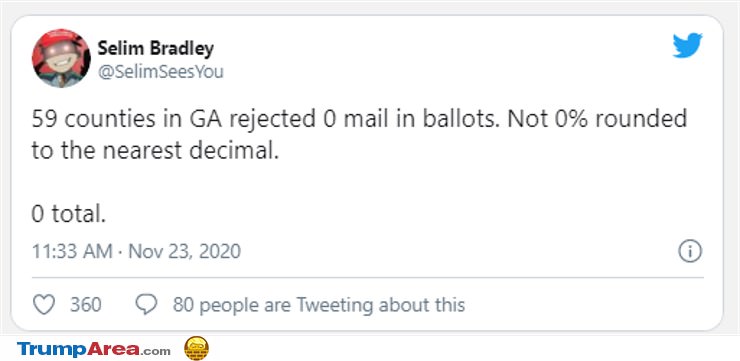Click the yellow emoji beside TrumpArea logo
Viewport: 740px width, 361px height.
pyautogui.click(x=196, y=349)
